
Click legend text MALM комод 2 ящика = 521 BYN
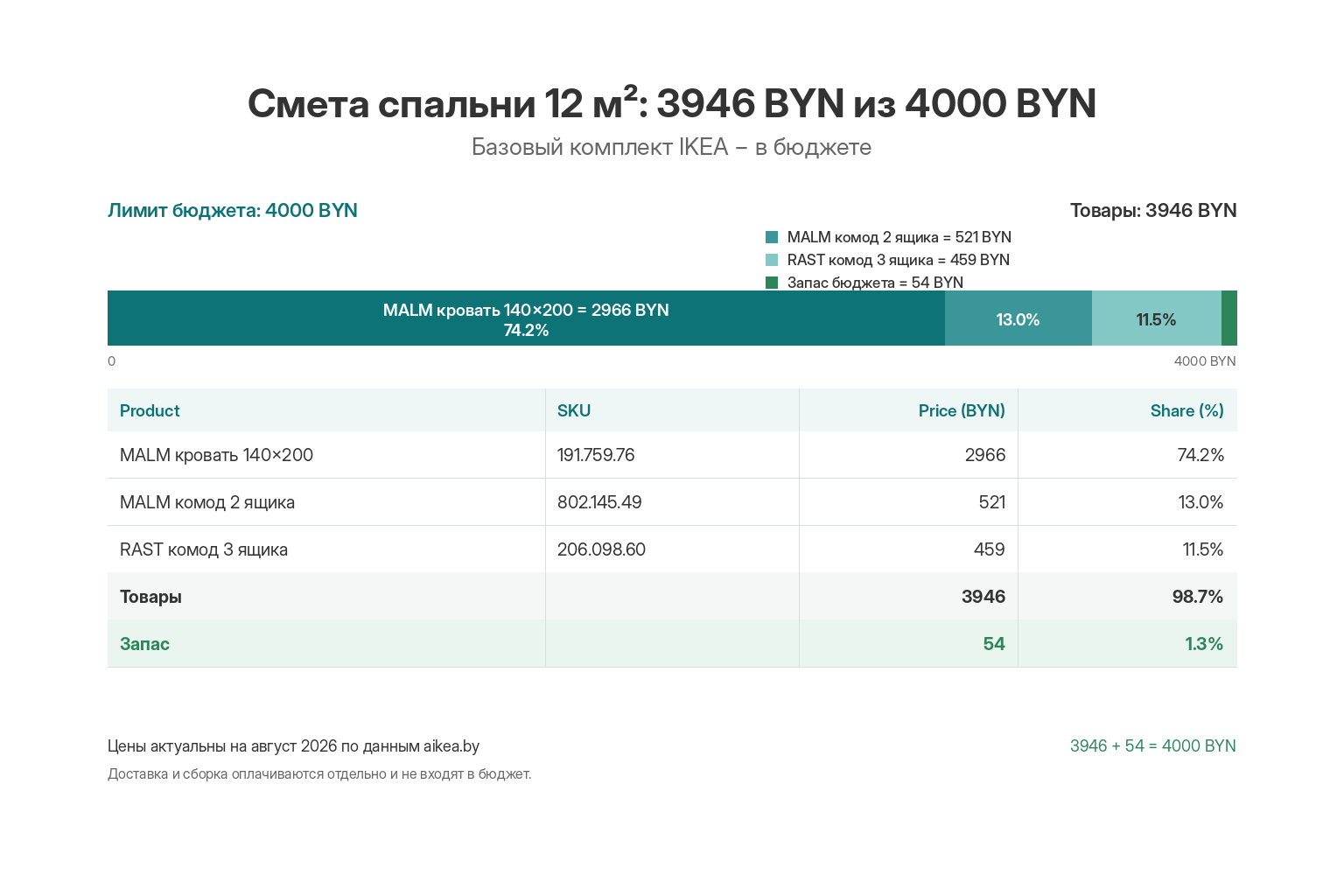tap(899, 237)
